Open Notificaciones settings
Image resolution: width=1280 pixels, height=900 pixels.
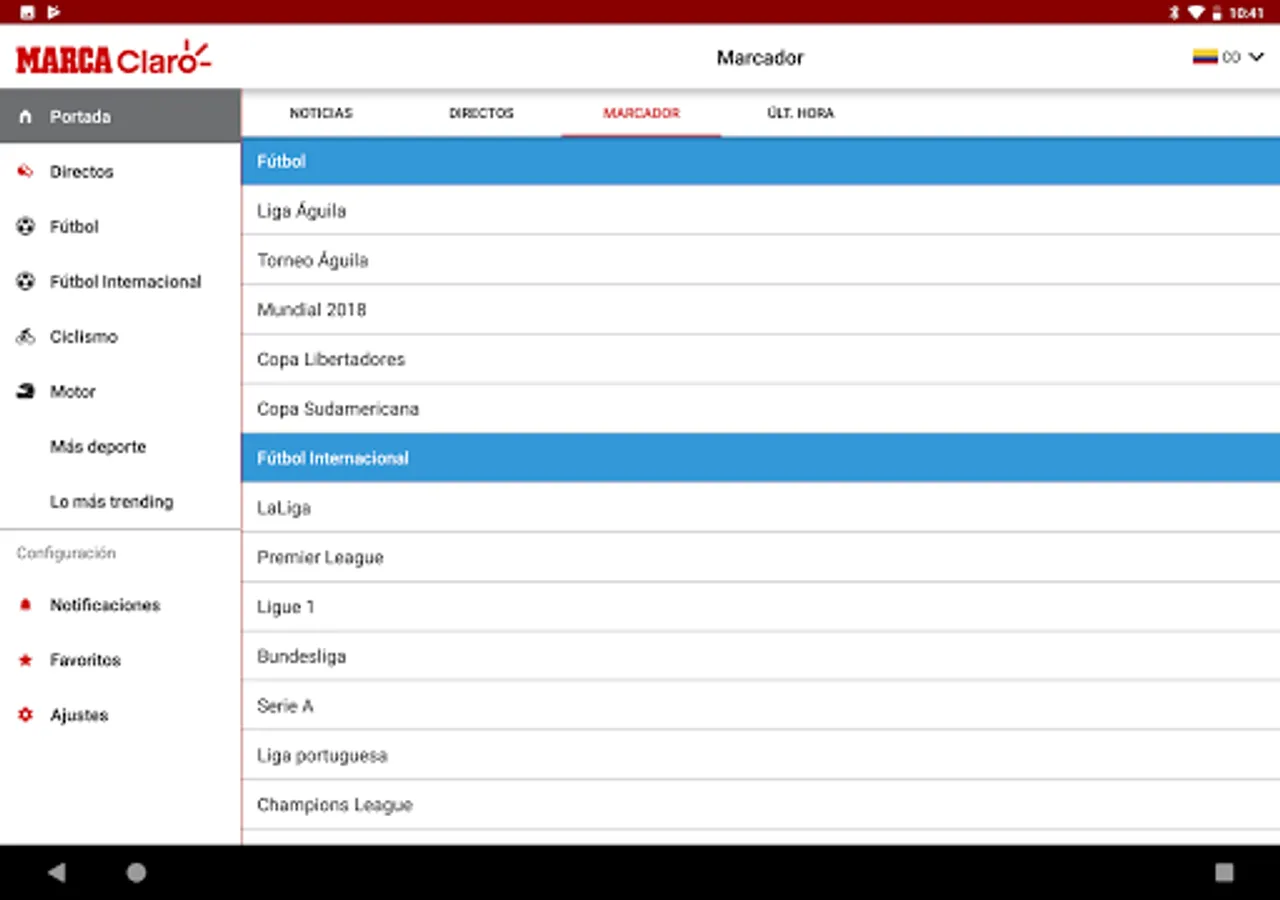click(120, 605)
